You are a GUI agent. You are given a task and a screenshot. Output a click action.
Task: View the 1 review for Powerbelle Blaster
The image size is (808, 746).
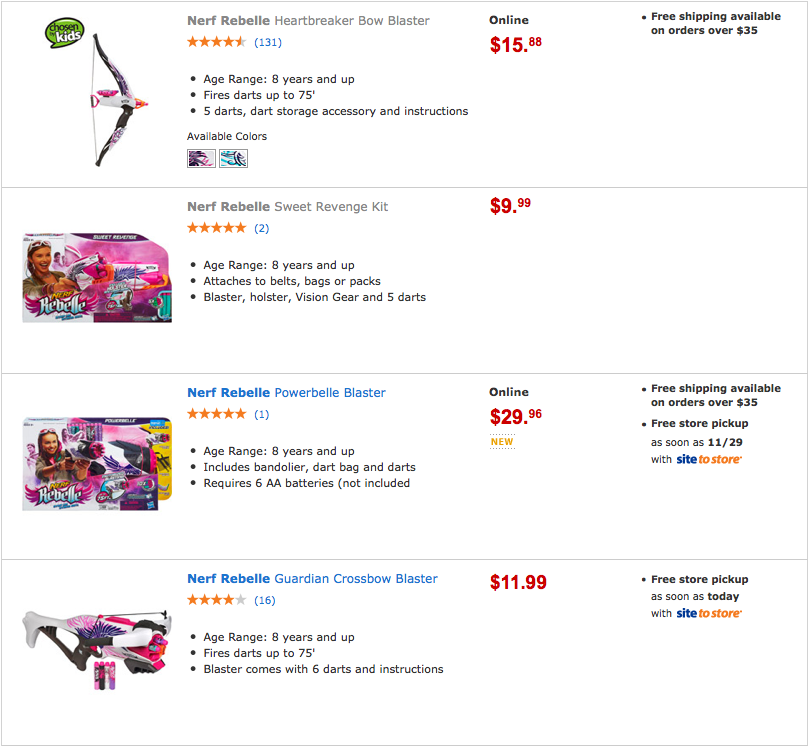coord(261,414)
